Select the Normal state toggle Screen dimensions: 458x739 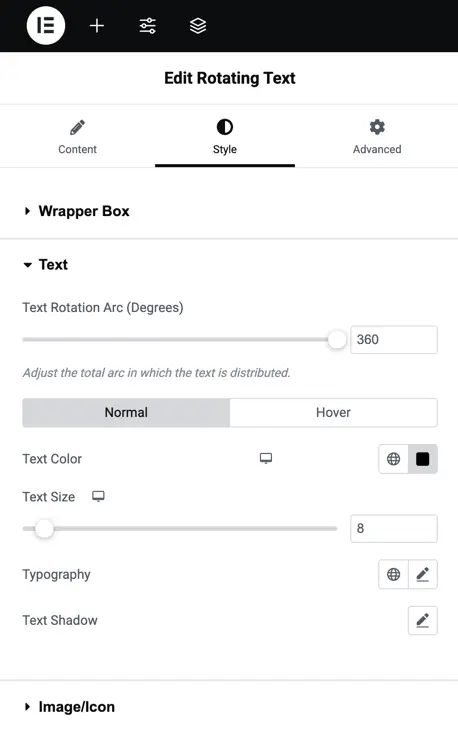(126, 412)
